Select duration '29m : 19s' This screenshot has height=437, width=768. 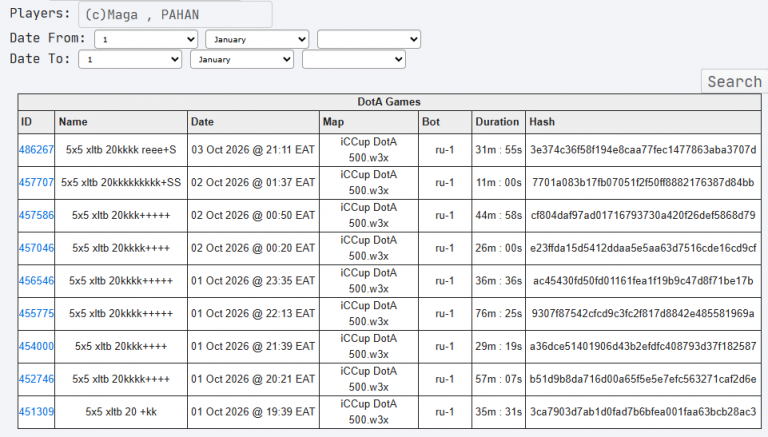pyautogui.click(x=499, y=346)
